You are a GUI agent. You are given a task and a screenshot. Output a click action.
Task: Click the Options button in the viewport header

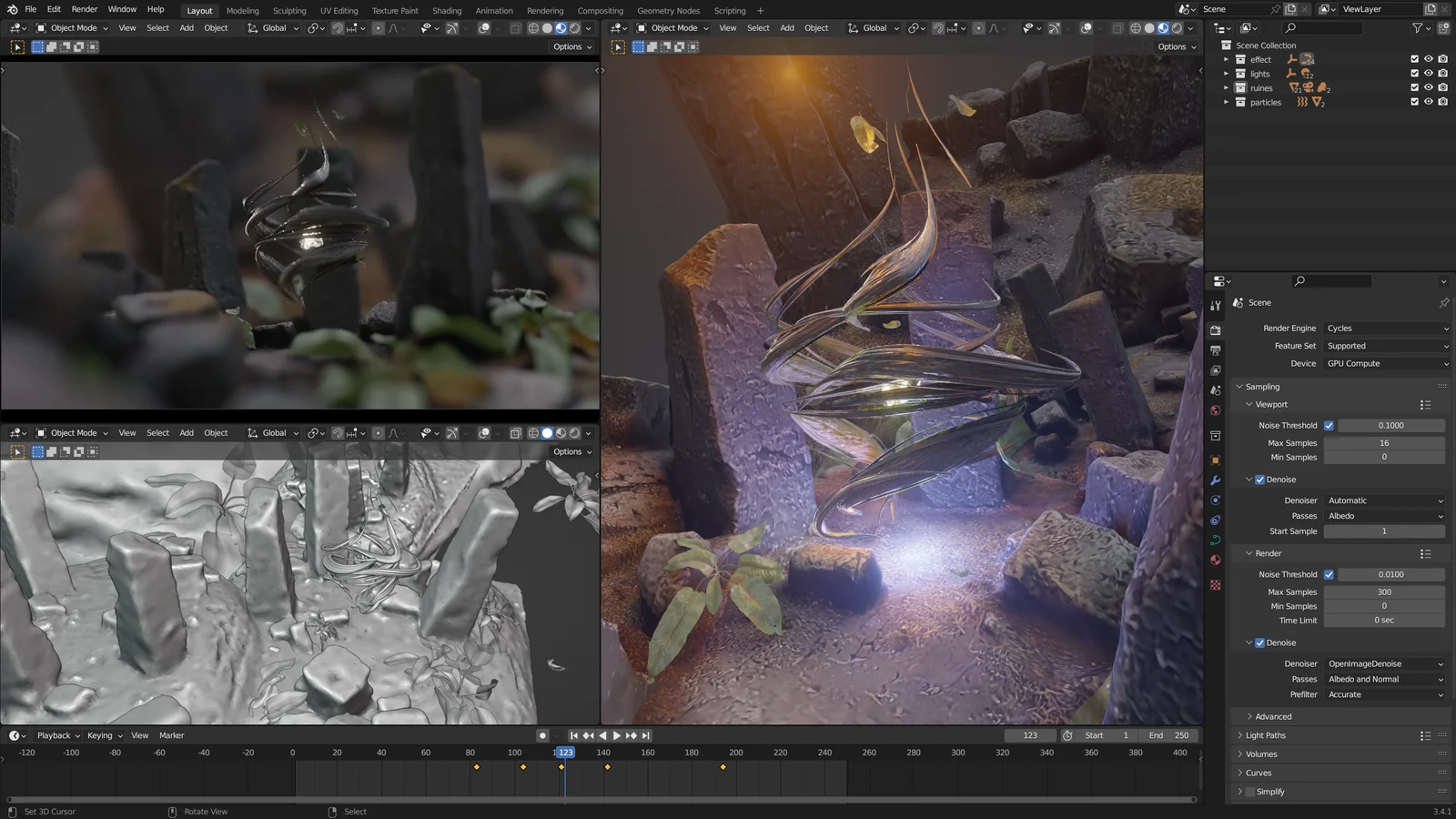[566, 46]
